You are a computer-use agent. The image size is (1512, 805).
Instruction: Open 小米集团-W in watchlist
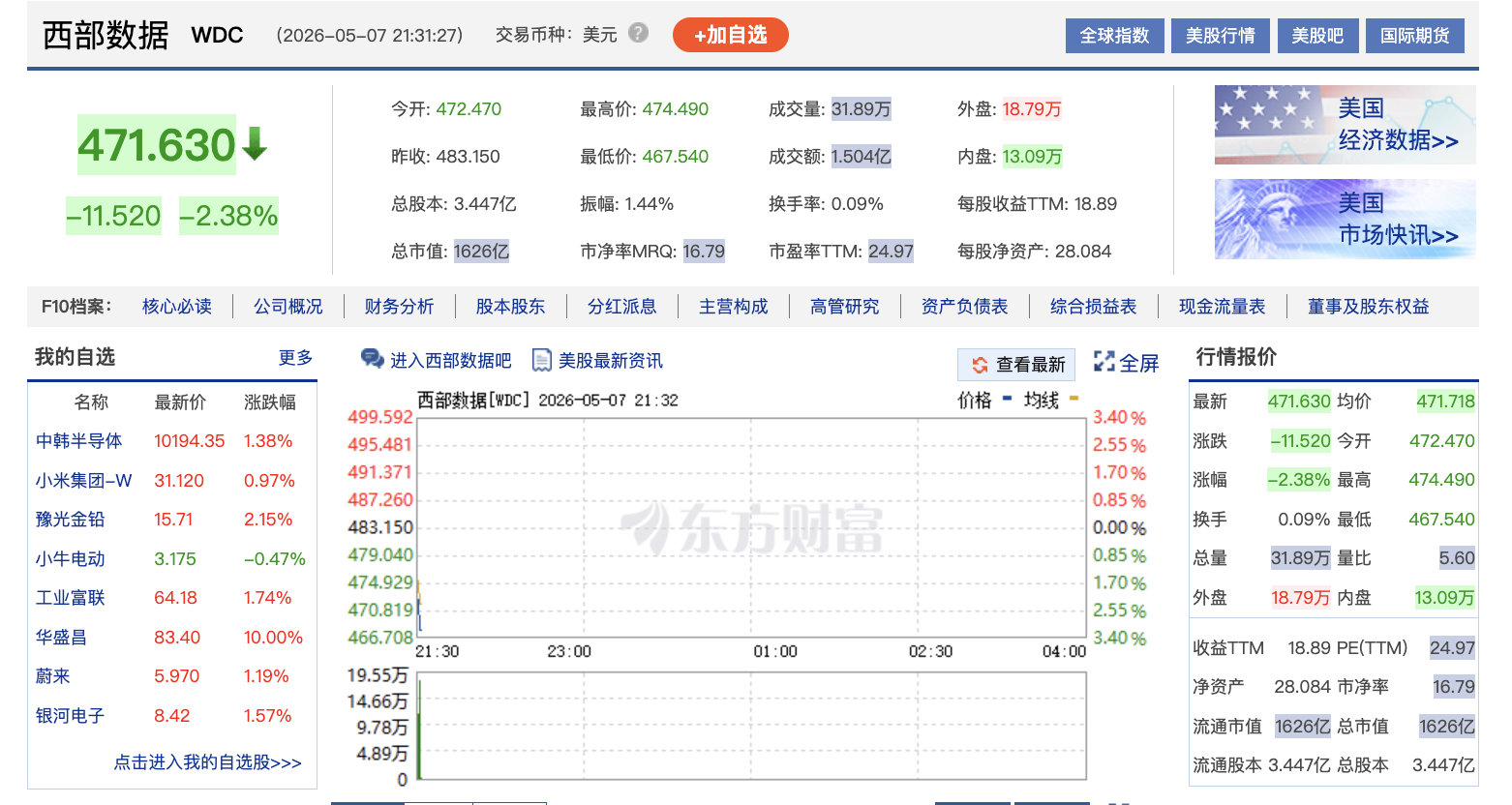[84, 481]
